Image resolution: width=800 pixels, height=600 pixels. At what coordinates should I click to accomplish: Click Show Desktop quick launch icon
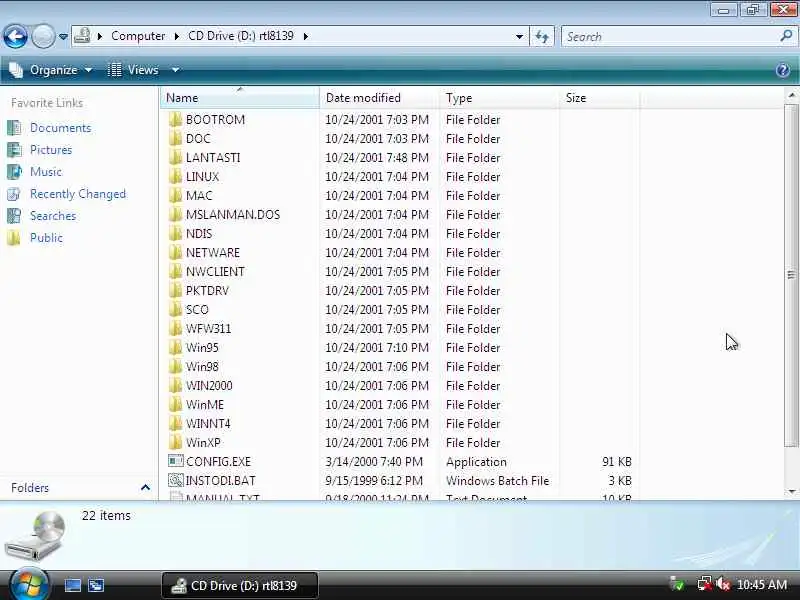tap(72, 585)
